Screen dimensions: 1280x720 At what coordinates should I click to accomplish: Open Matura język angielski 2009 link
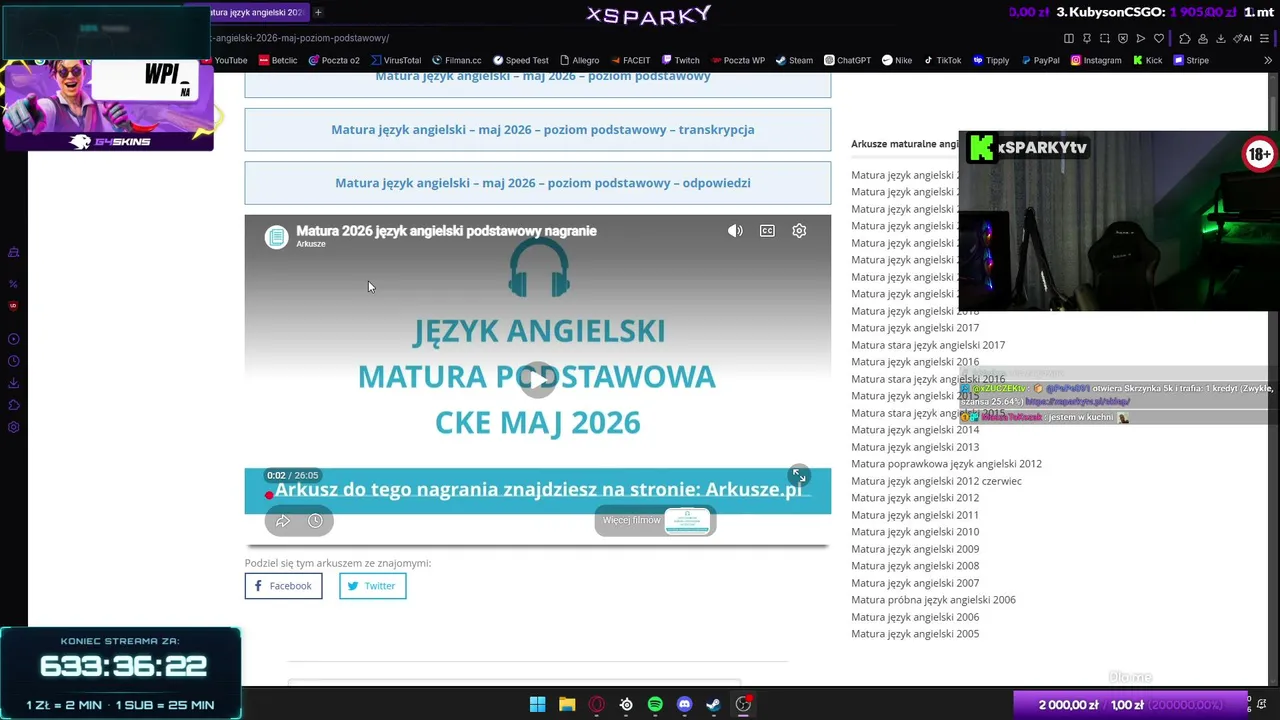(x=915, y=549)
